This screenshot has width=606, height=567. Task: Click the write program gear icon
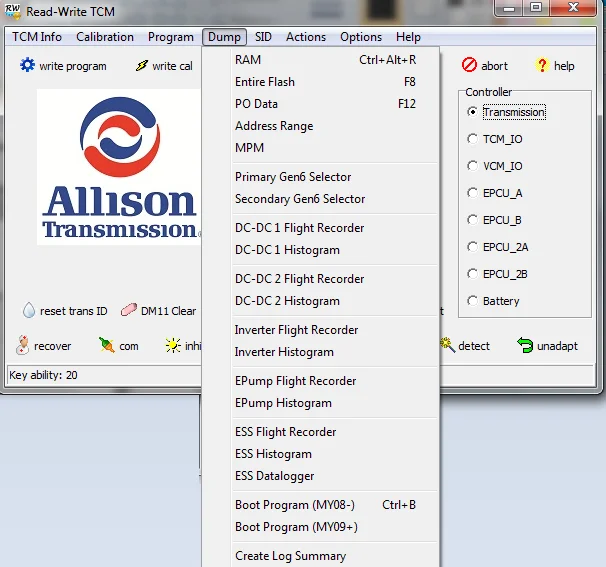(27, 65)
